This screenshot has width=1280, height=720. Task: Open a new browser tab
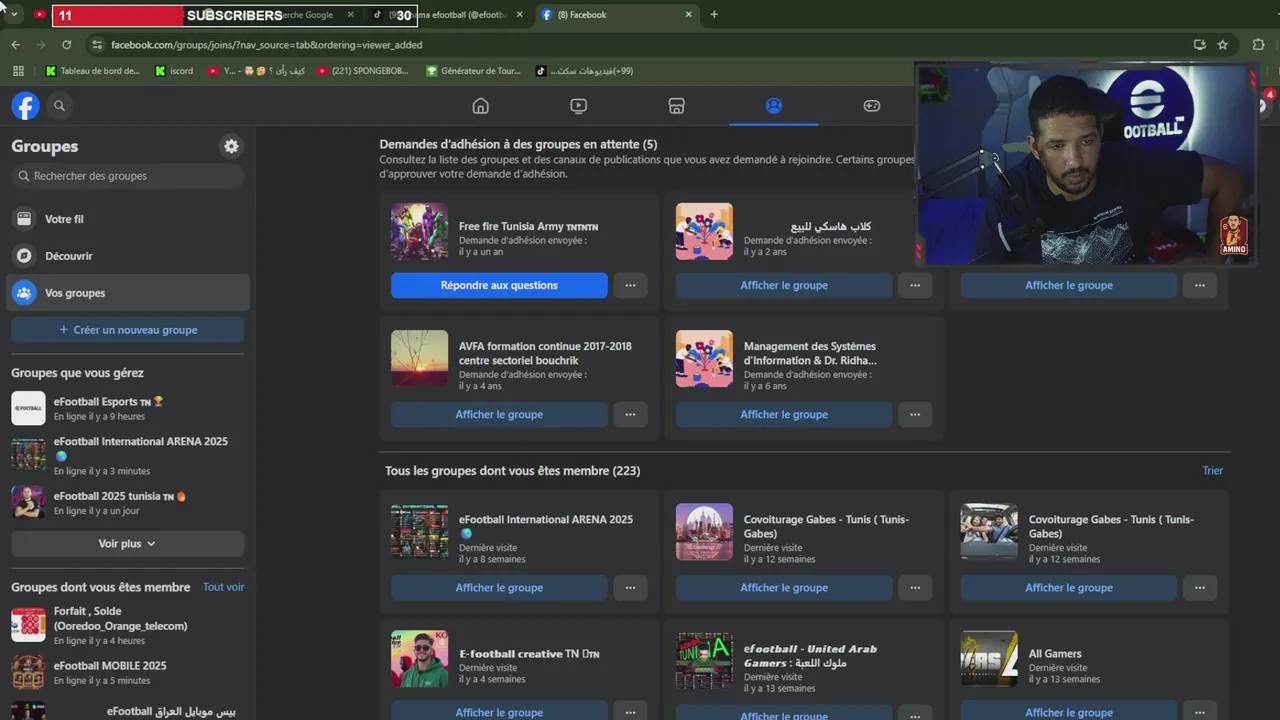(714, 15)
